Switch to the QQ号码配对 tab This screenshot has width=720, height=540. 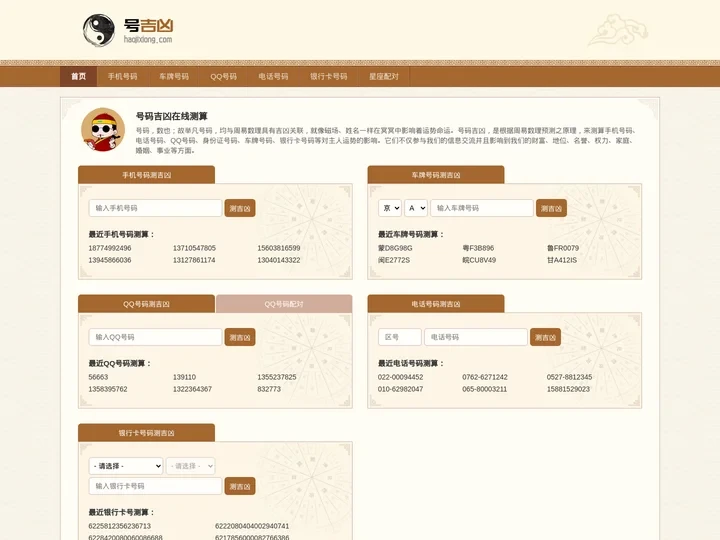click(x=284, y=304)
